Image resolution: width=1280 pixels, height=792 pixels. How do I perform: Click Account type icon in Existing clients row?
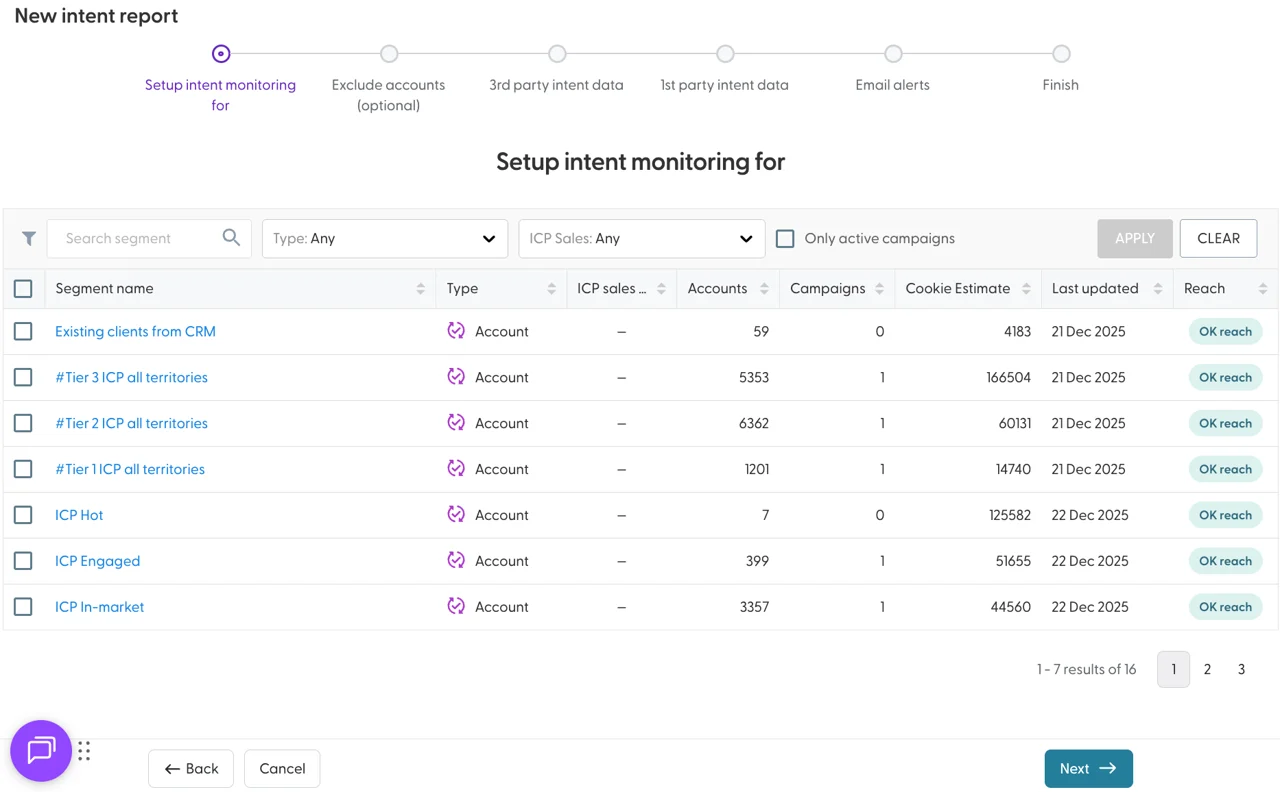[456, 331]
